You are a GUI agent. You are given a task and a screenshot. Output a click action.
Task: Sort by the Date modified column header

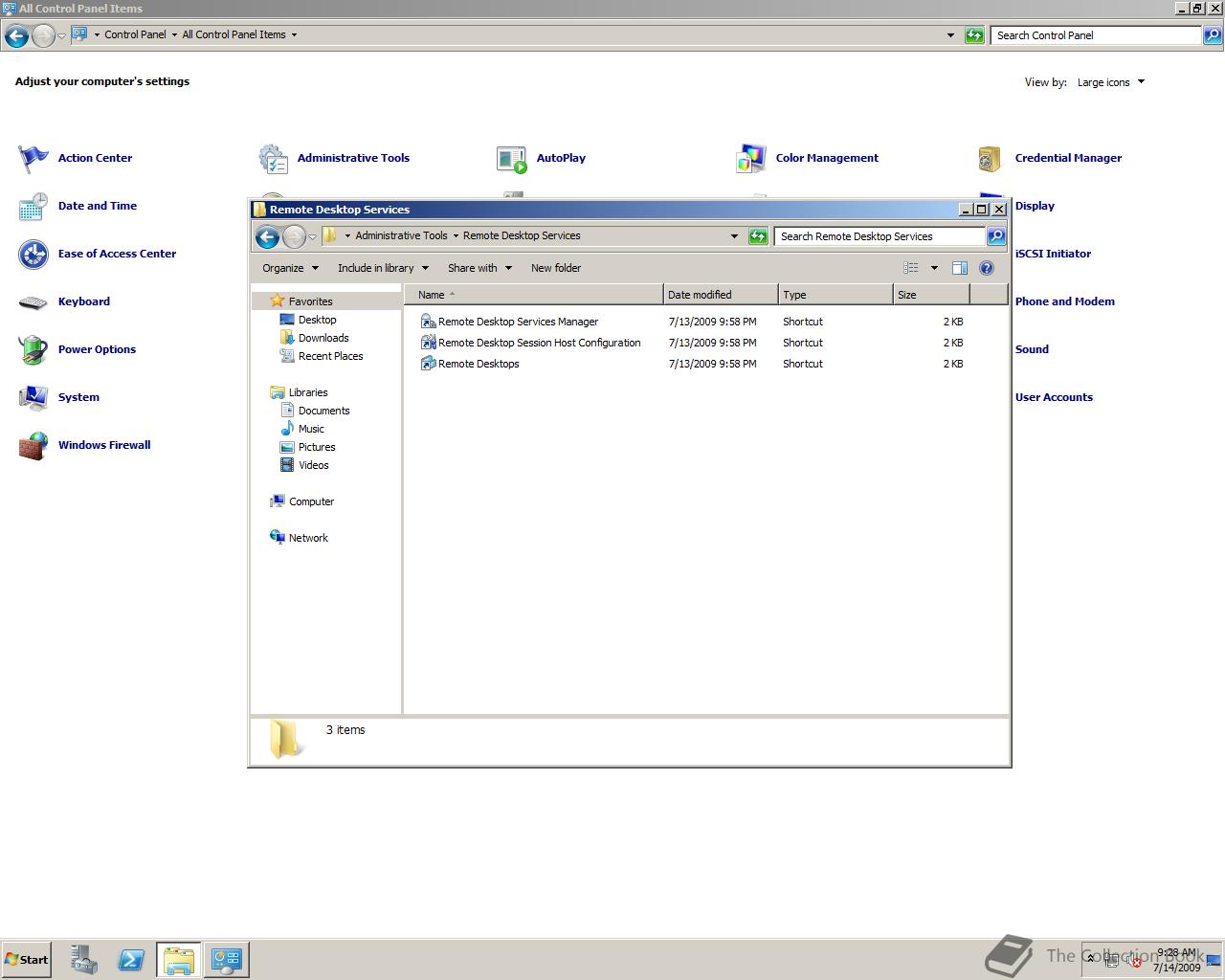coord(720,295)
